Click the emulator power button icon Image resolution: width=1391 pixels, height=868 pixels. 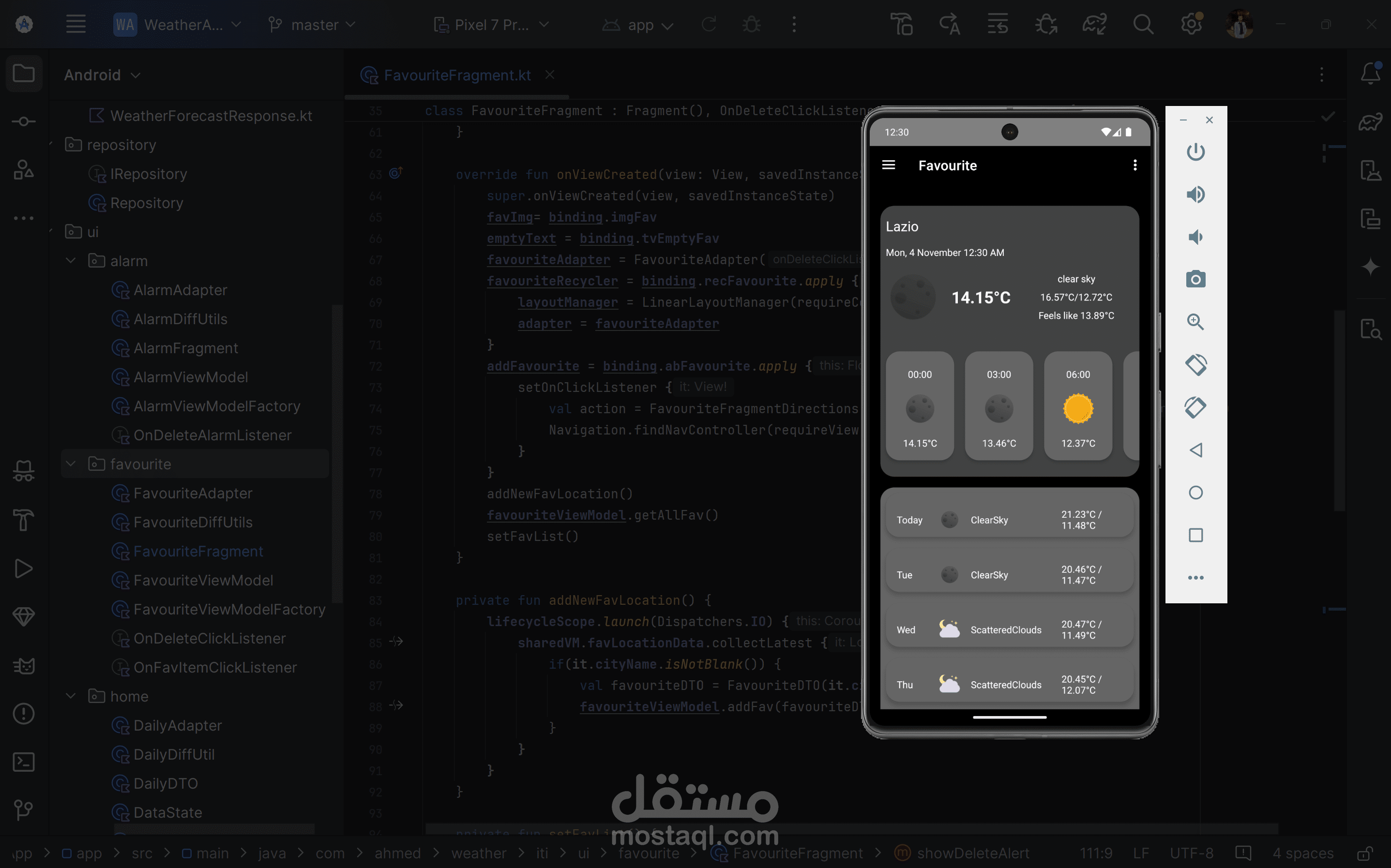1195,151
